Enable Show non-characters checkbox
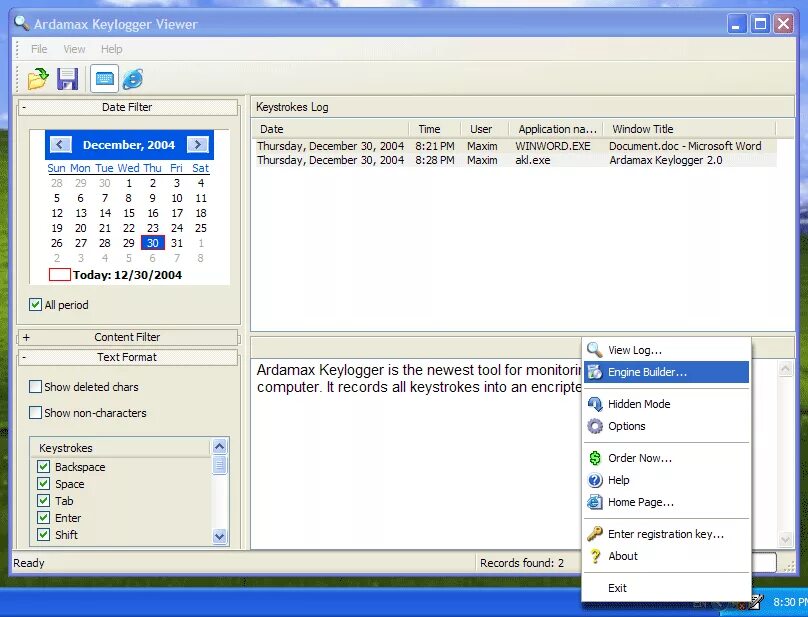The width and height of the screenshot is (808, 617). pyautogui.click(x=35, y=412)
